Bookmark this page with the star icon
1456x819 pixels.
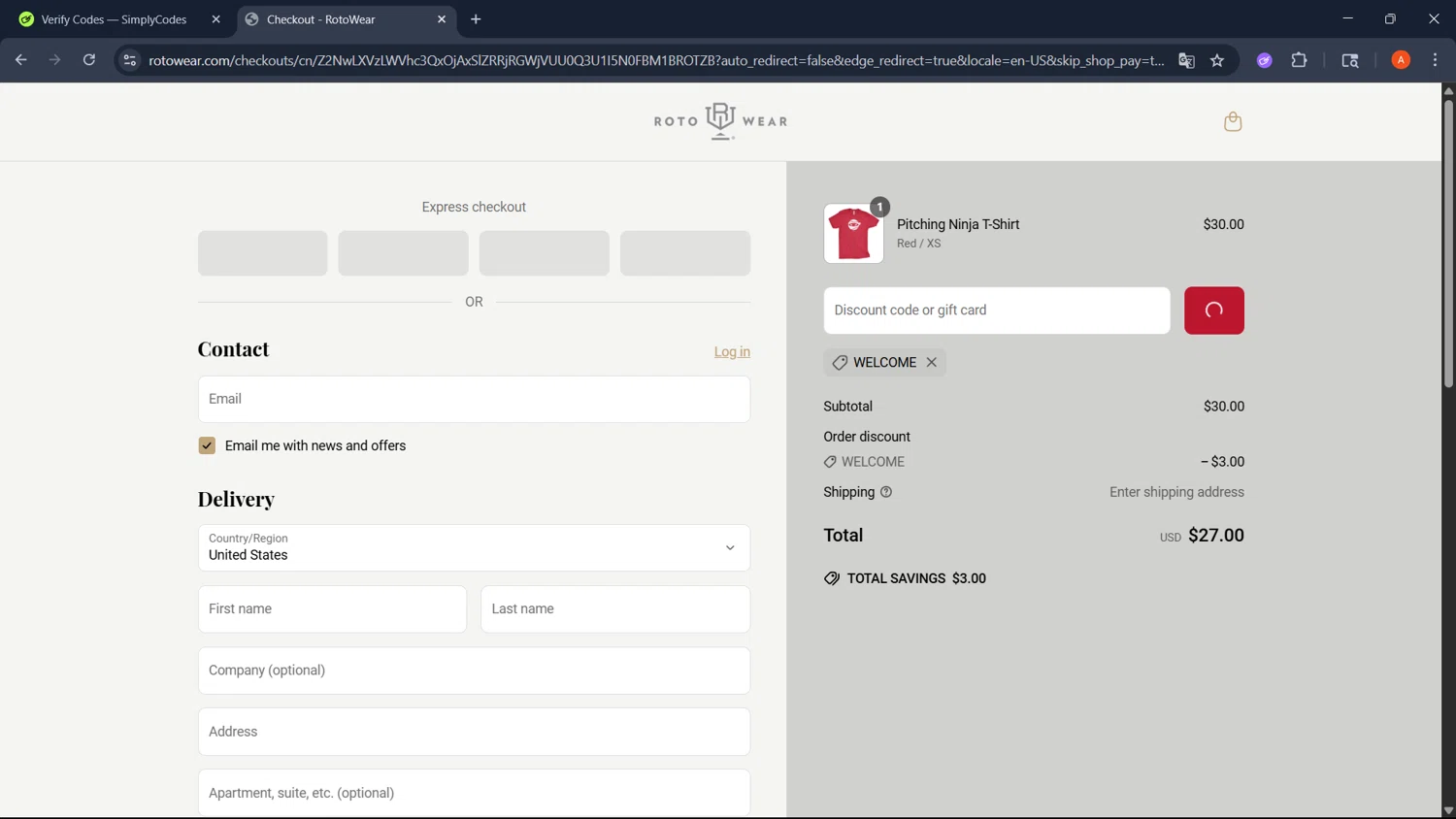click(1217, 60)
